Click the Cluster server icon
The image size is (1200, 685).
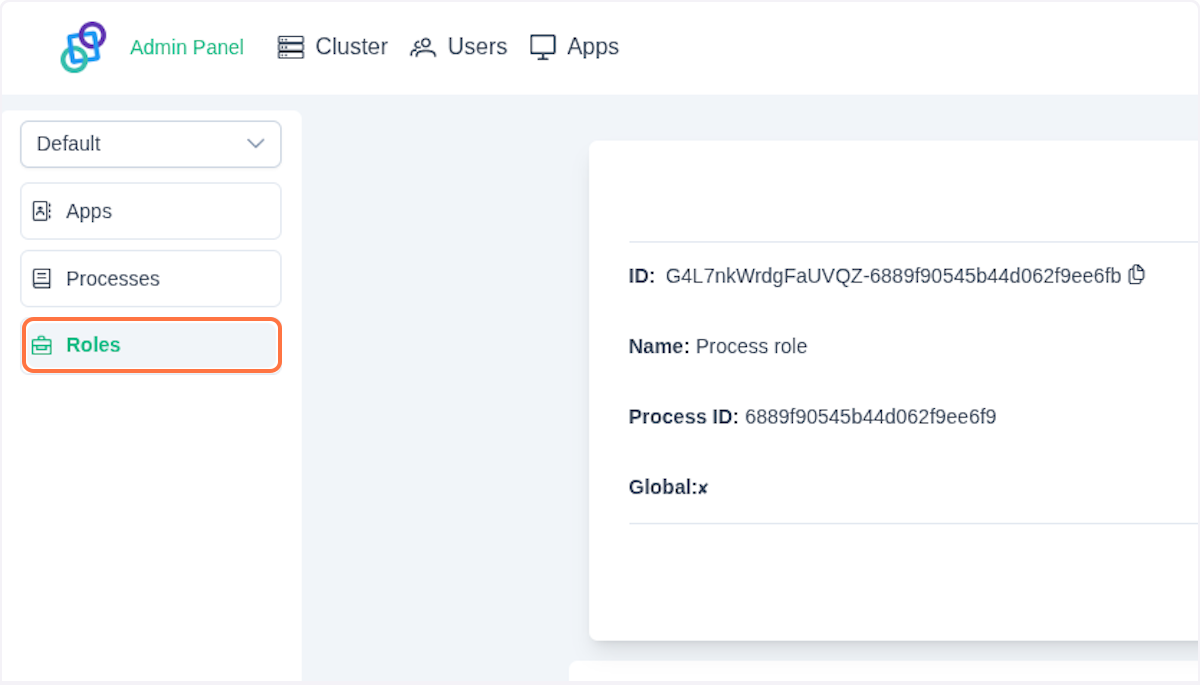pyautogui.click(x=291, y=47)
